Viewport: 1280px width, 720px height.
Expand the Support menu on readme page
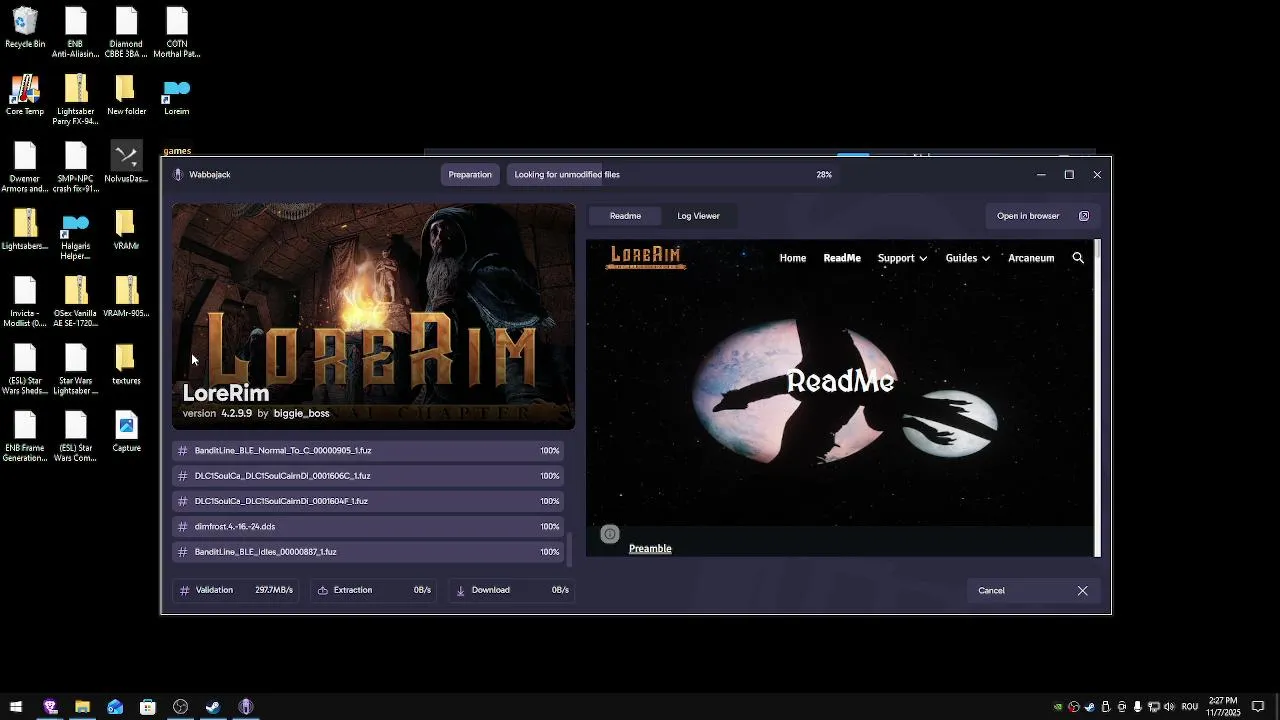pos(902,258)
